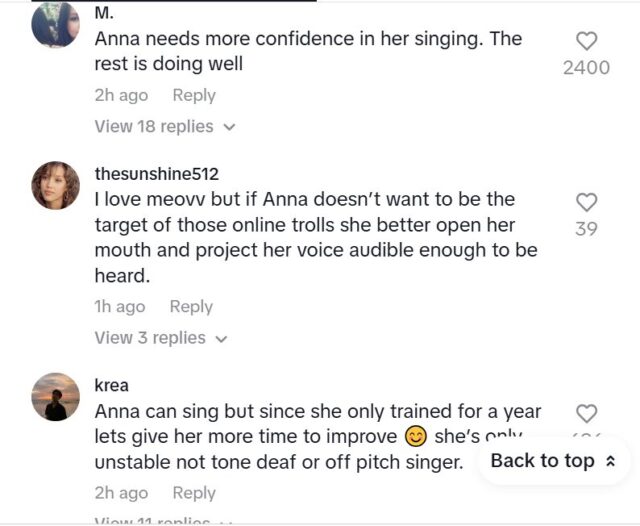Click the 39 like count

click(587, 229)
